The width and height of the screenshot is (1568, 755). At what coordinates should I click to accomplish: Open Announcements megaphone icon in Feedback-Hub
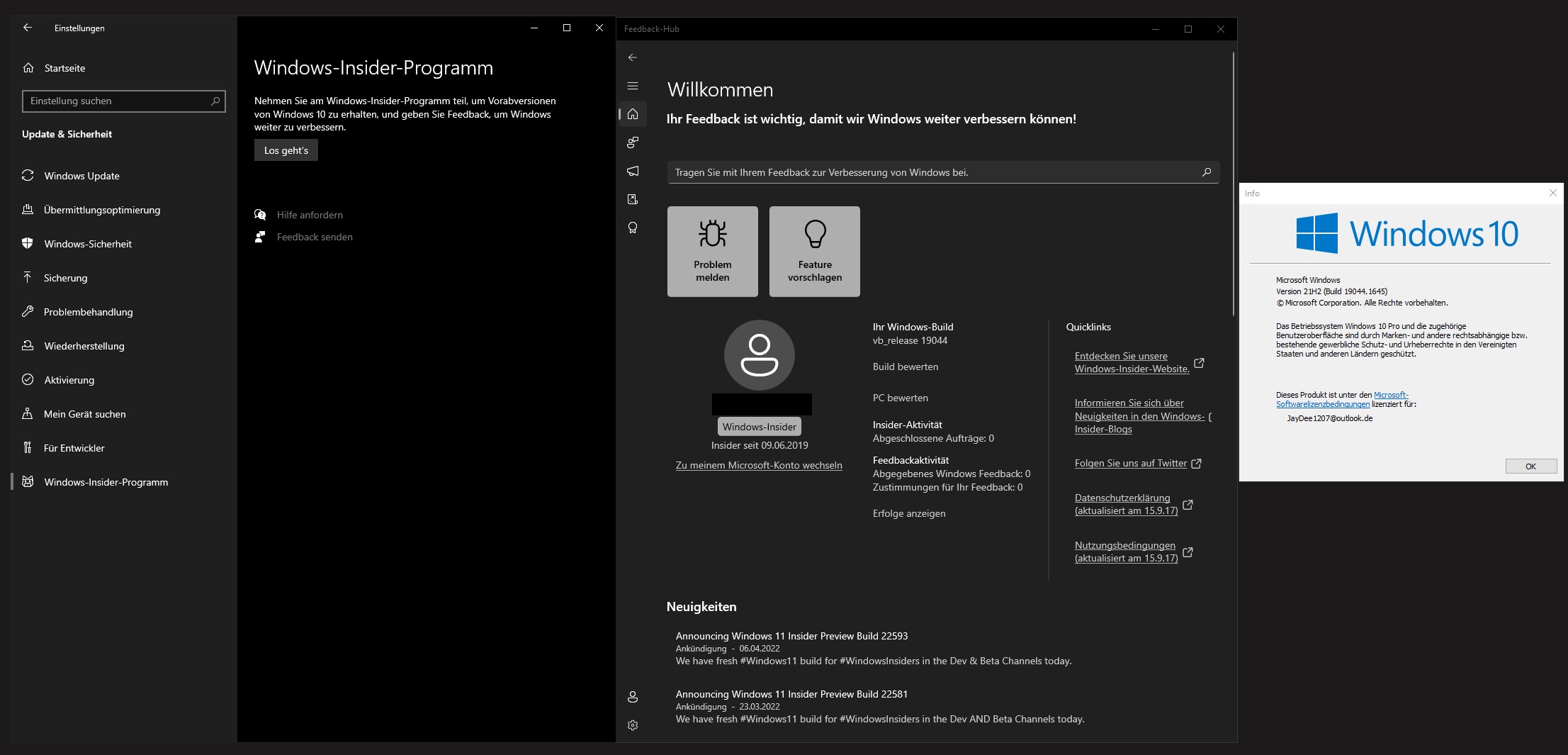click(633, 171)
